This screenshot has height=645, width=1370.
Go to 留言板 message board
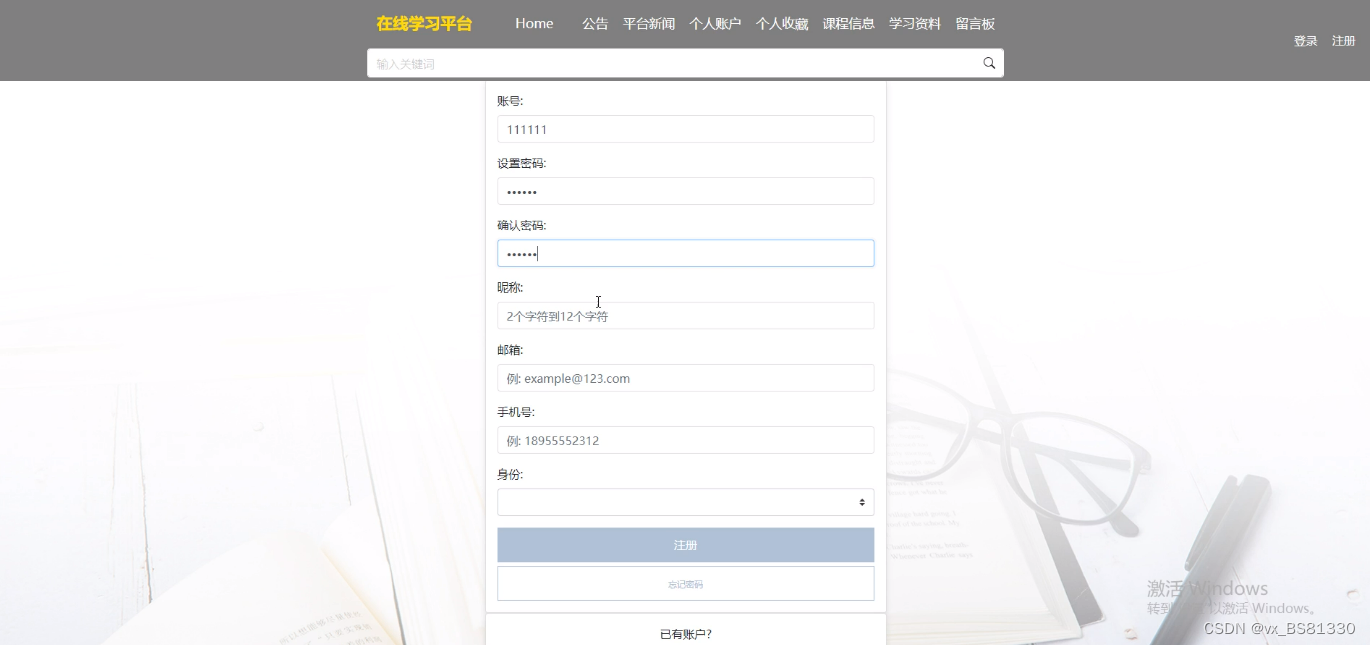[975, 24]
